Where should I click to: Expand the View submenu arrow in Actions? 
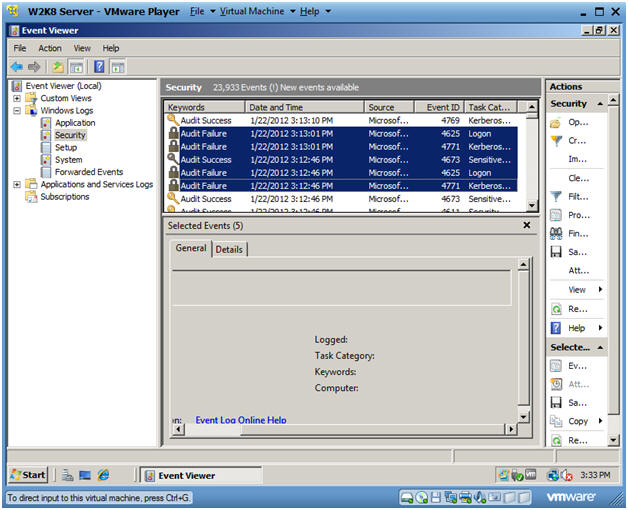(600, 289)
